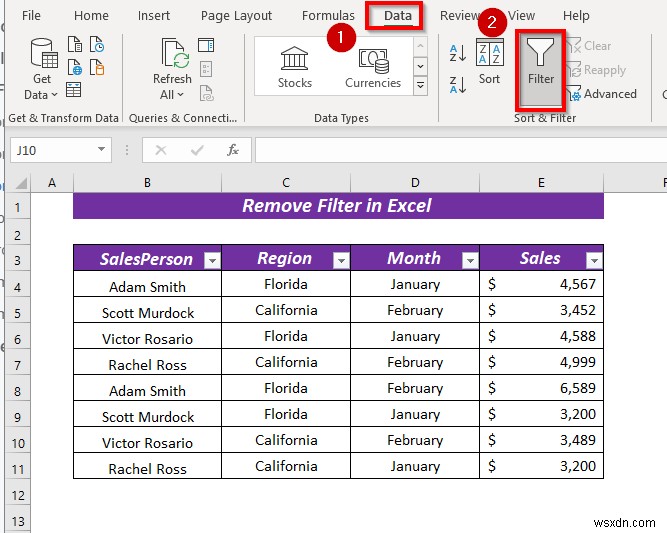The width and height of the screenshot is (667, 533).
Task: Switch to the Data tab
Action: pyautogui.click(x=398, y=16)
